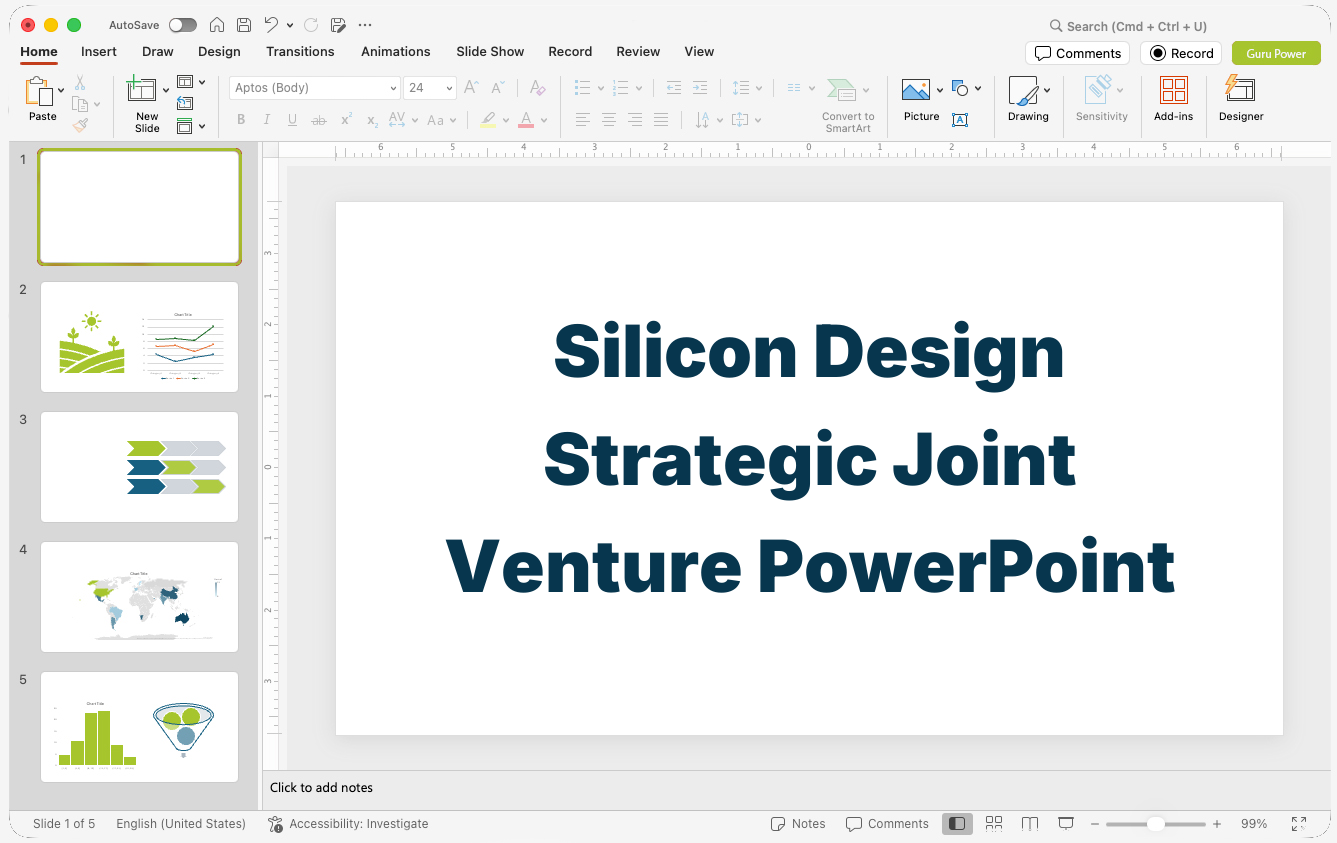Image resolution: width=1337 pixels, height=843 pixels.
Task: Click the Subscript icon
Action: coord(372,120)
